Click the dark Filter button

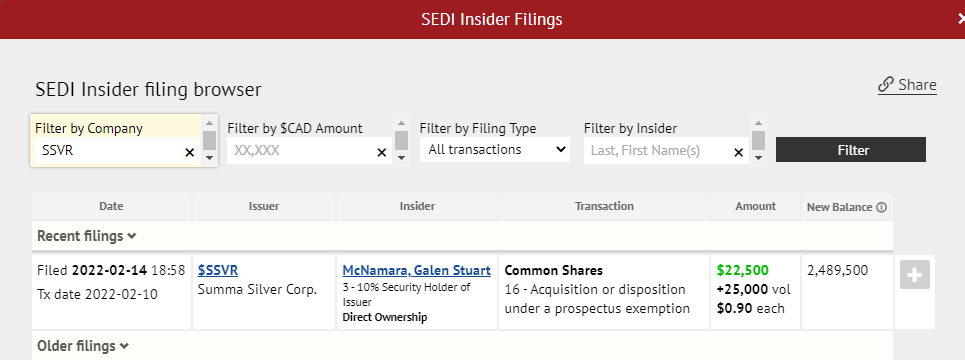(851, 150)
